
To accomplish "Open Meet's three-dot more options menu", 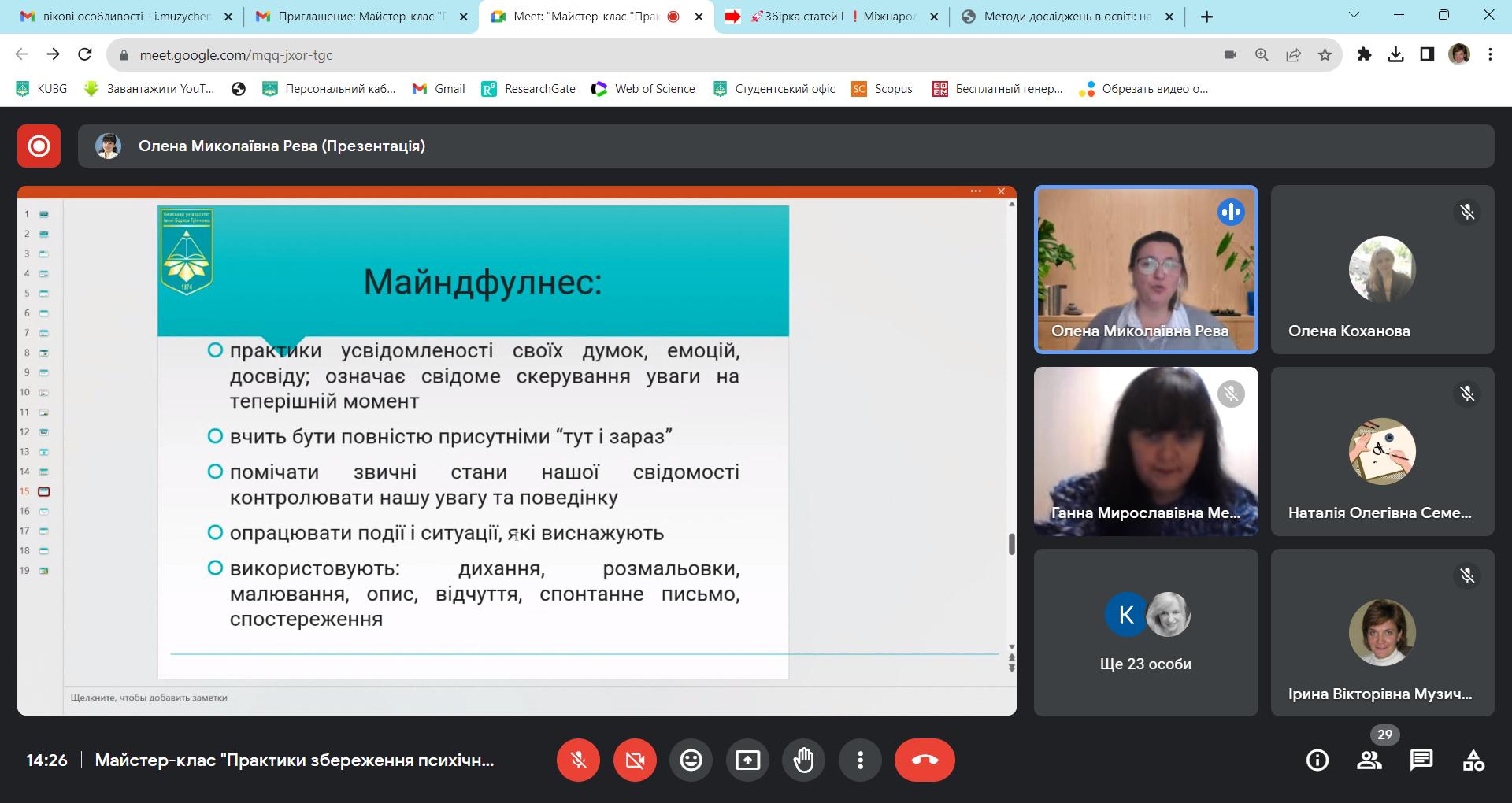I will click(x=860, y=760).
